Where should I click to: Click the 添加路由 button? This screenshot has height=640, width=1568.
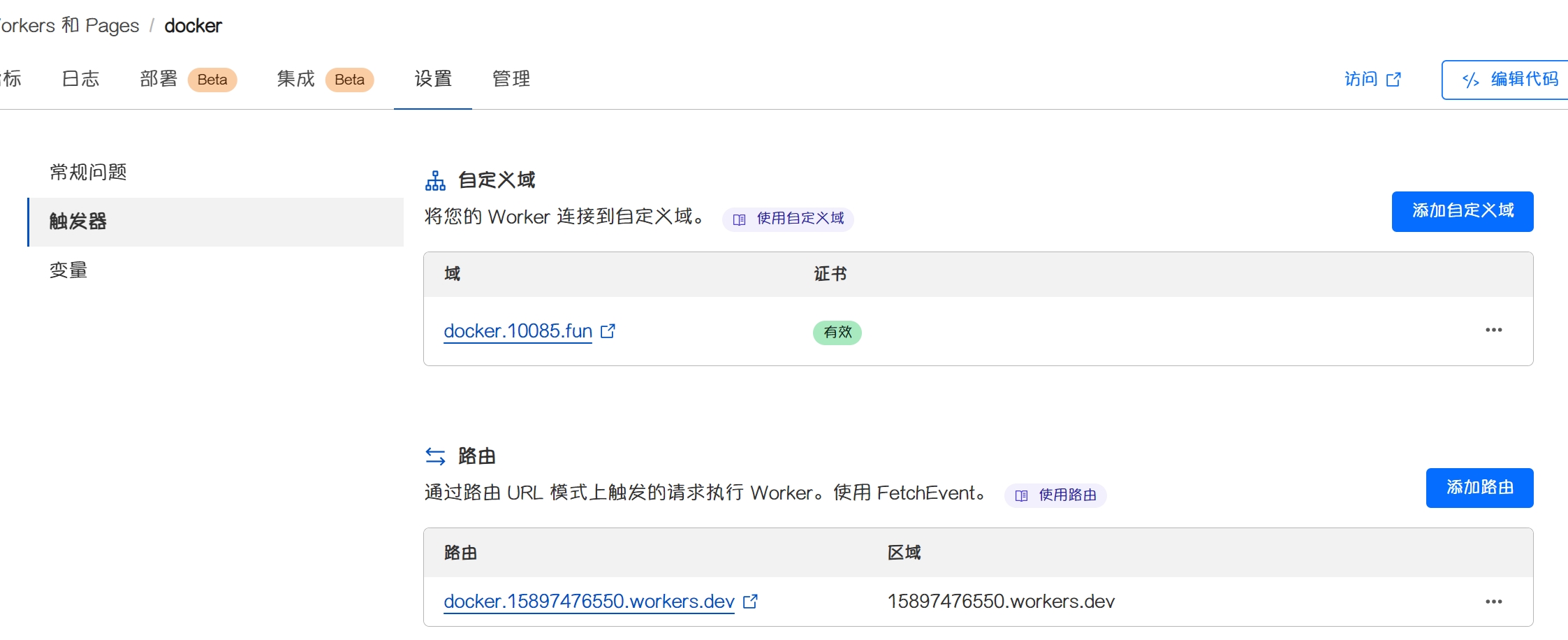(x=1480, y=488)
